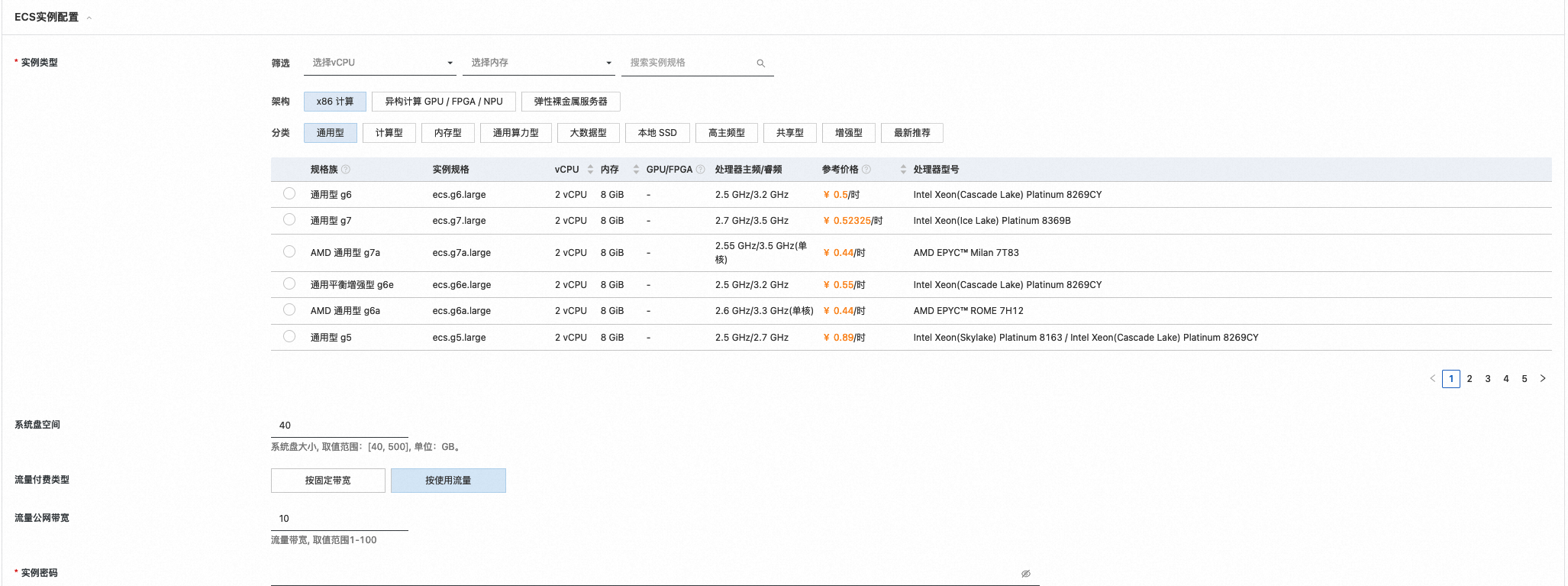
Task: Go to page 5
Action: click(x=1524, y=379)
